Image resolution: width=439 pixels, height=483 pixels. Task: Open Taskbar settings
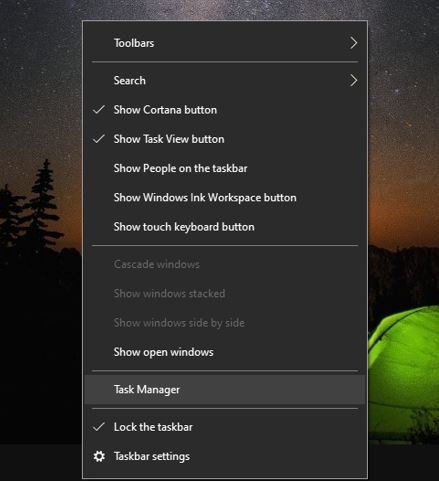[x=225, y=456]
